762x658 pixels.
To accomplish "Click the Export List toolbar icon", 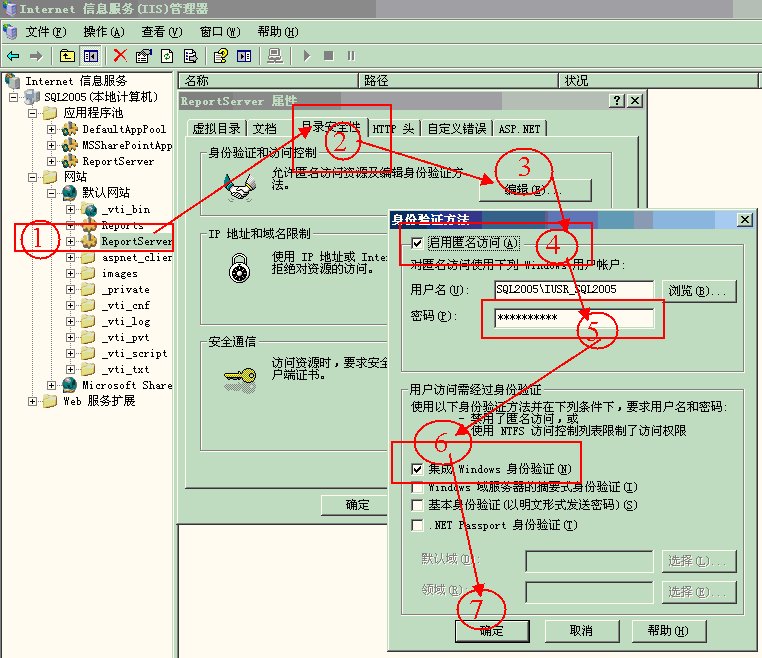I will pyautogui.click(x=190, y=56).
